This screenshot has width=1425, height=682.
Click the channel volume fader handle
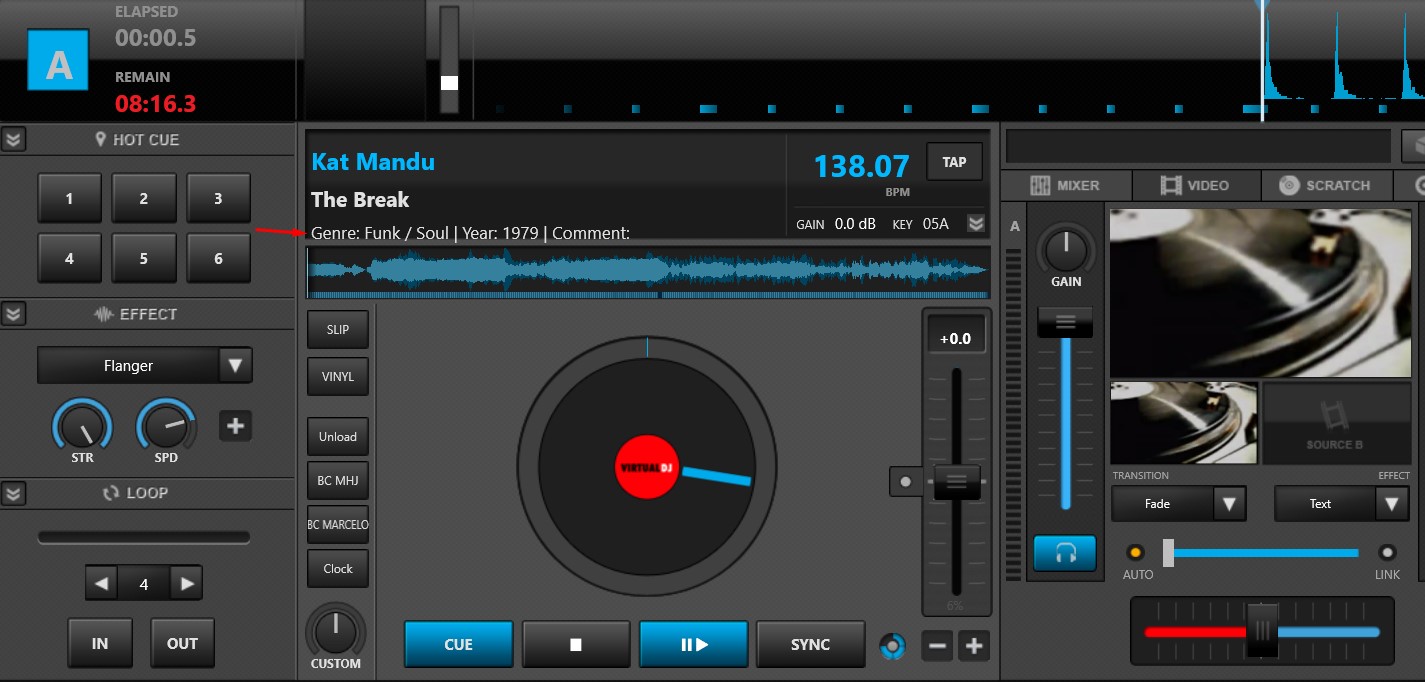pos(1065,322)
